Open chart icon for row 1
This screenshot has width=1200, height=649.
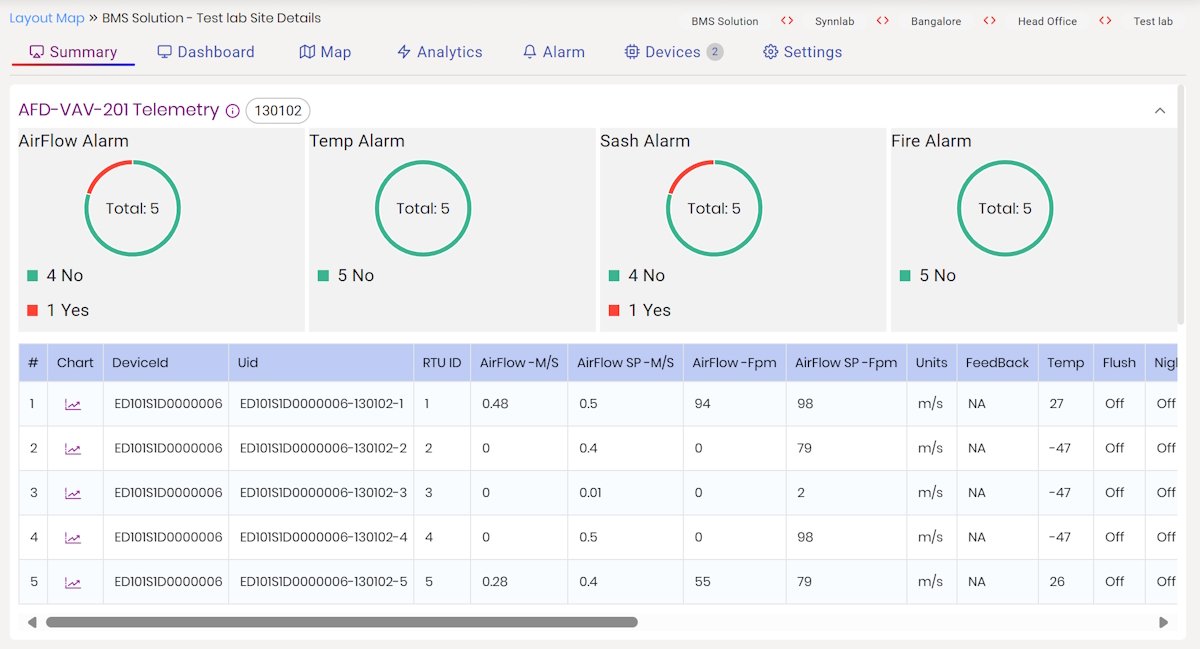click(x=73, y=404)
